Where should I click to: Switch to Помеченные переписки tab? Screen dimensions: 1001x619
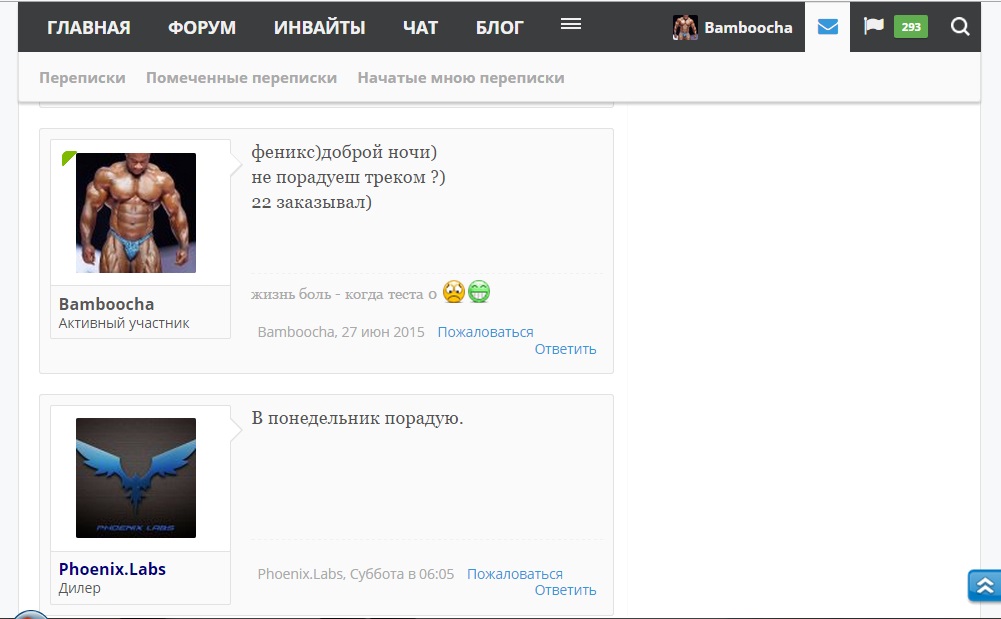pos(241,78)
